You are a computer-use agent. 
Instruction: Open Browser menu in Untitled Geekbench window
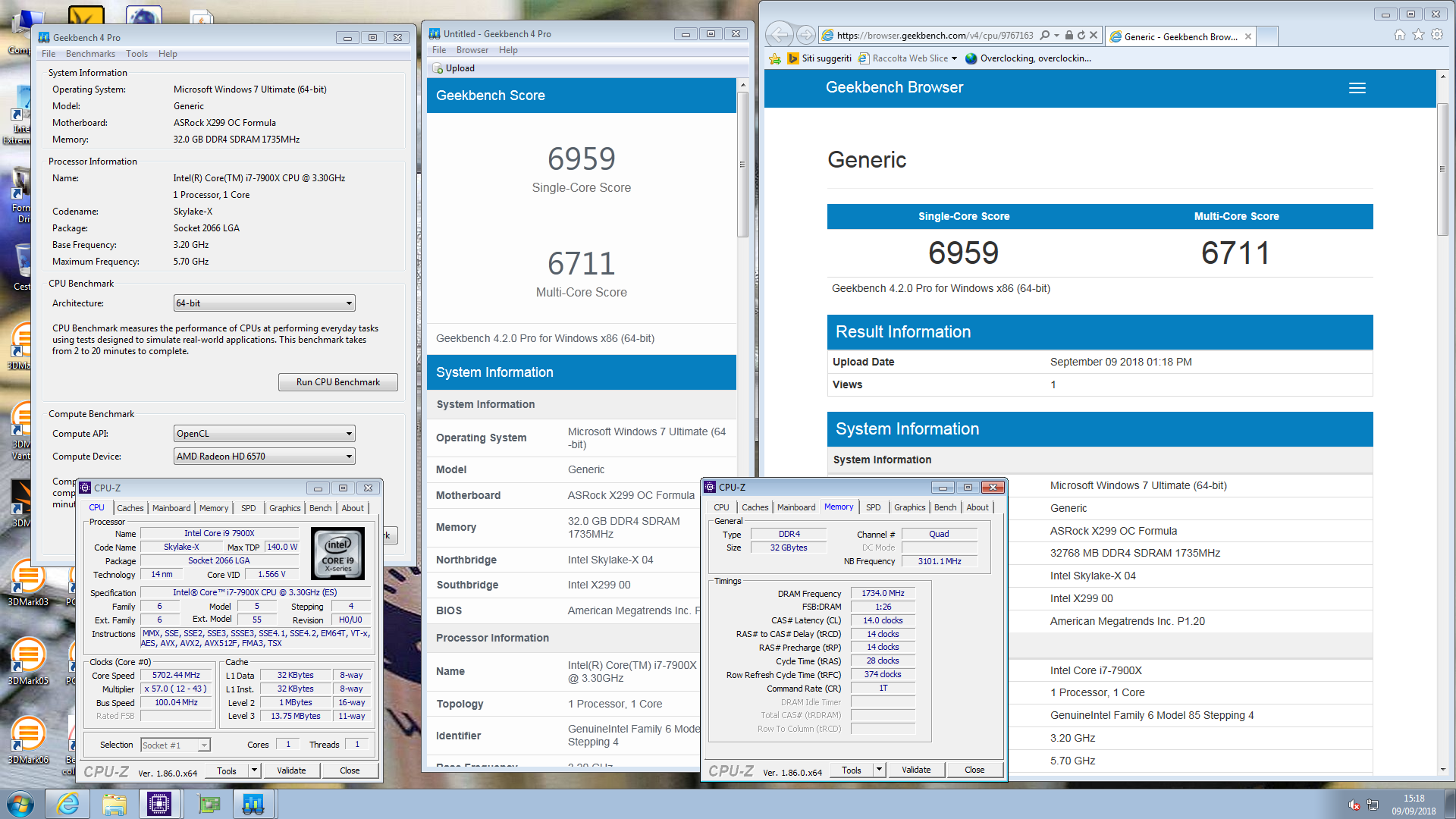(x=472, y=50)
